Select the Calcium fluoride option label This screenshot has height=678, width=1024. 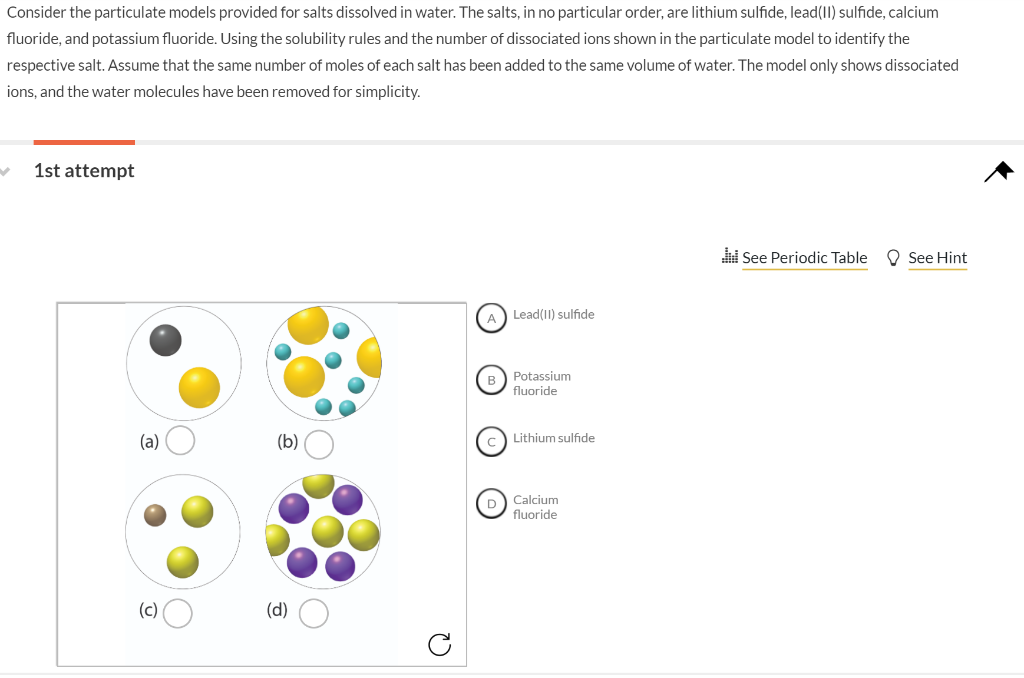536,507
